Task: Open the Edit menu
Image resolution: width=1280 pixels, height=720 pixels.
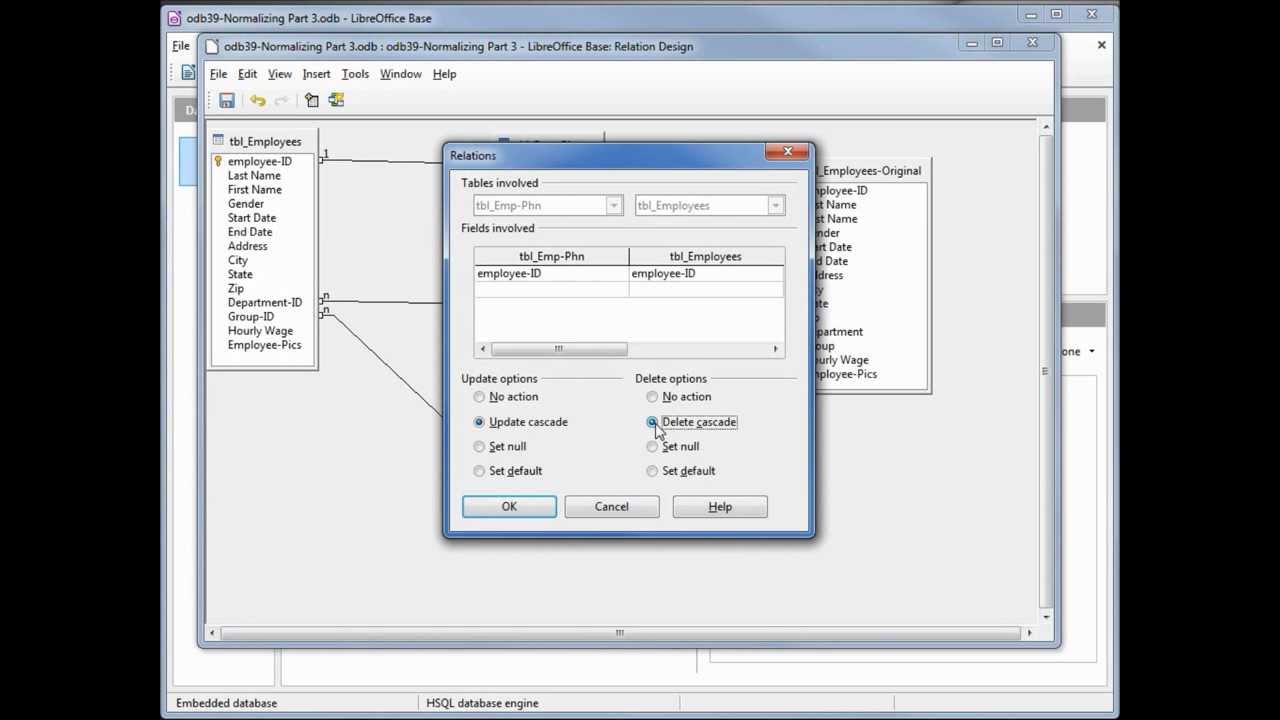Action: coord(247,74)
